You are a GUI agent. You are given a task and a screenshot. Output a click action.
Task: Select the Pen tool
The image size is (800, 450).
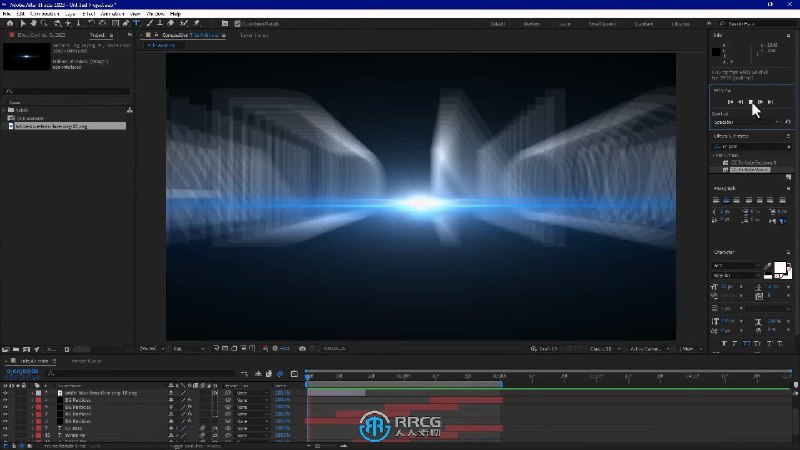coord(126,23)
